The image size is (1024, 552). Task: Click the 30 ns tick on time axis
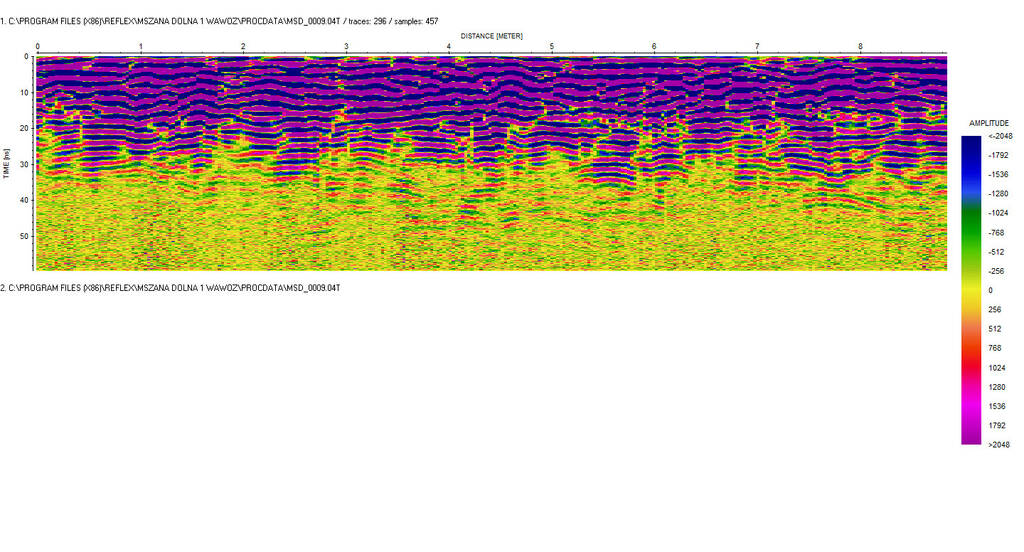(24, 164)
